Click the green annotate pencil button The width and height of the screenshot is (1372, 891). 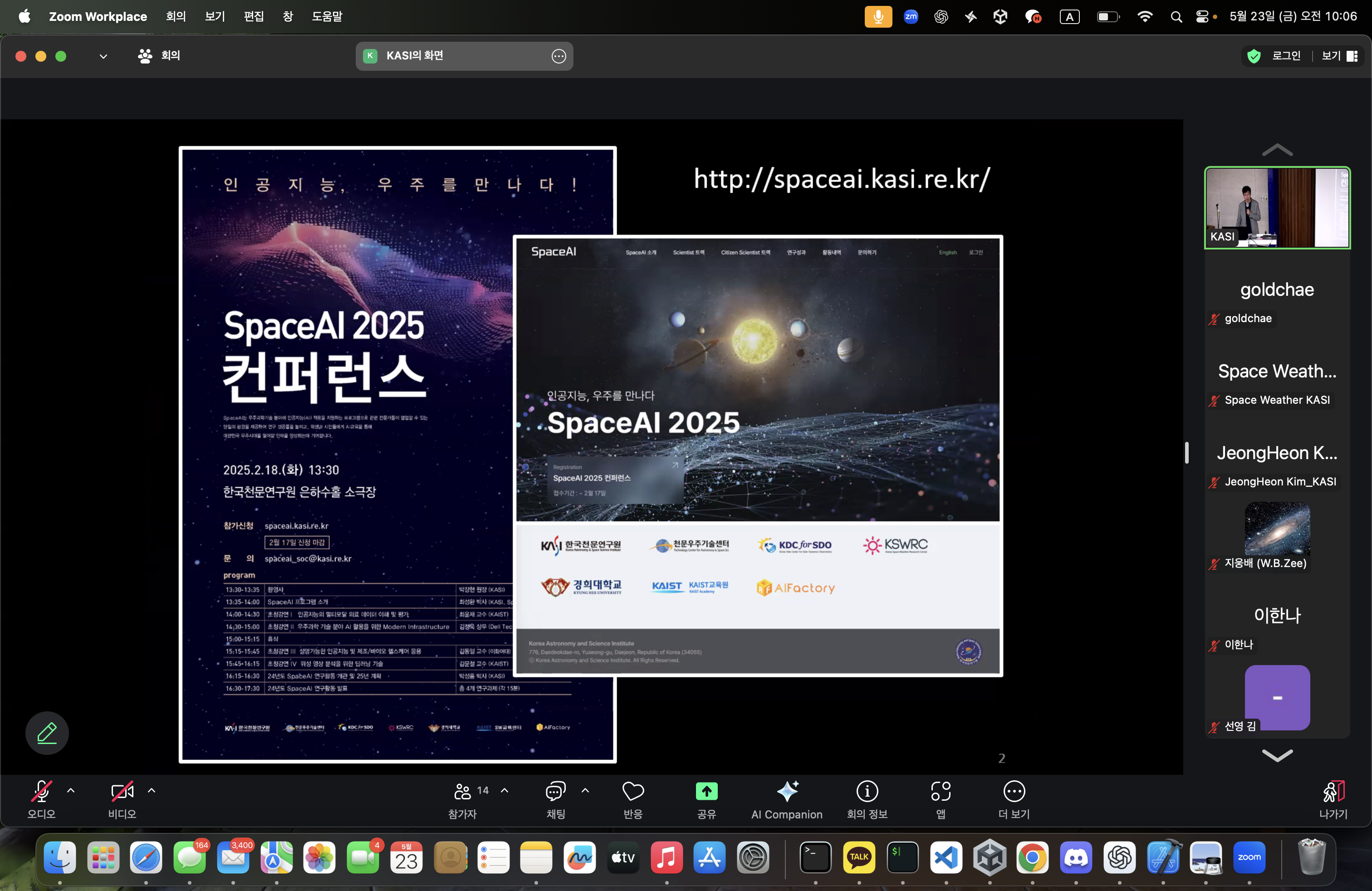point(47,733)
